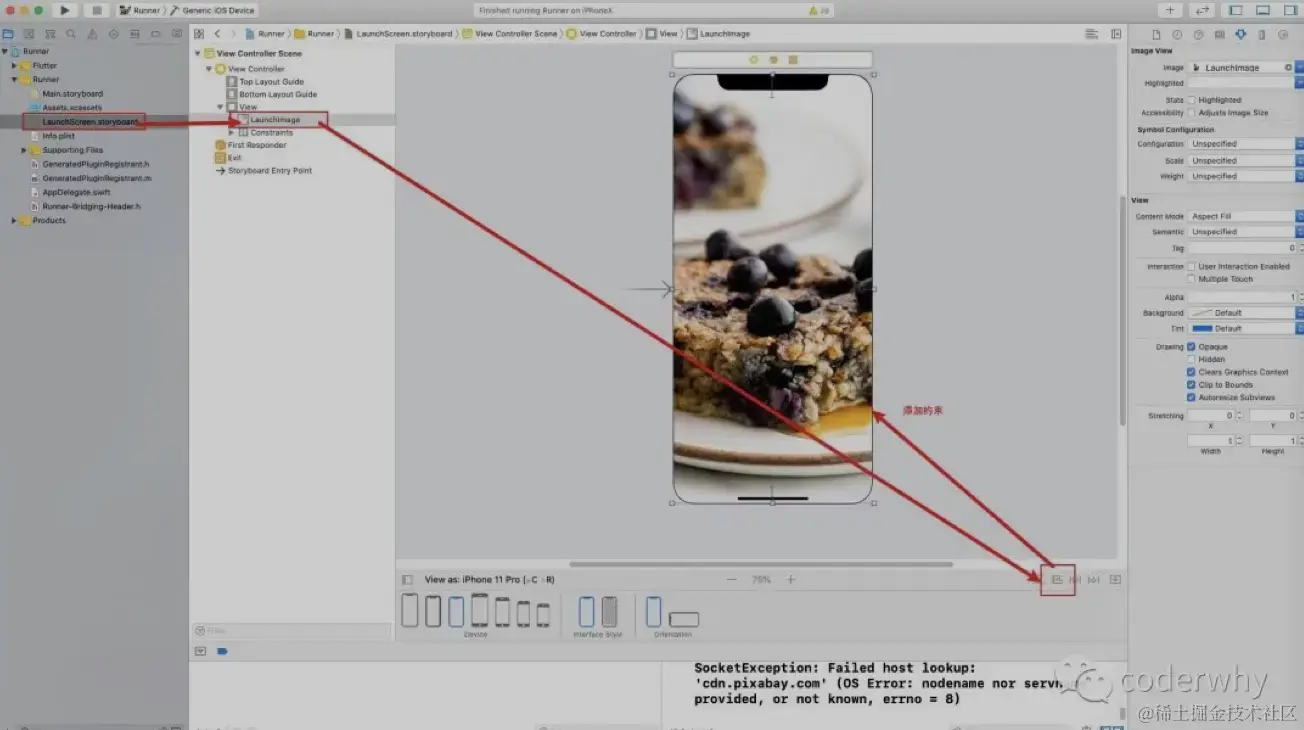The height and width of the screenshot is (730, 1304).
Task: Collapse the View Controller Scene triangle
Action: [x=198, y=54]
